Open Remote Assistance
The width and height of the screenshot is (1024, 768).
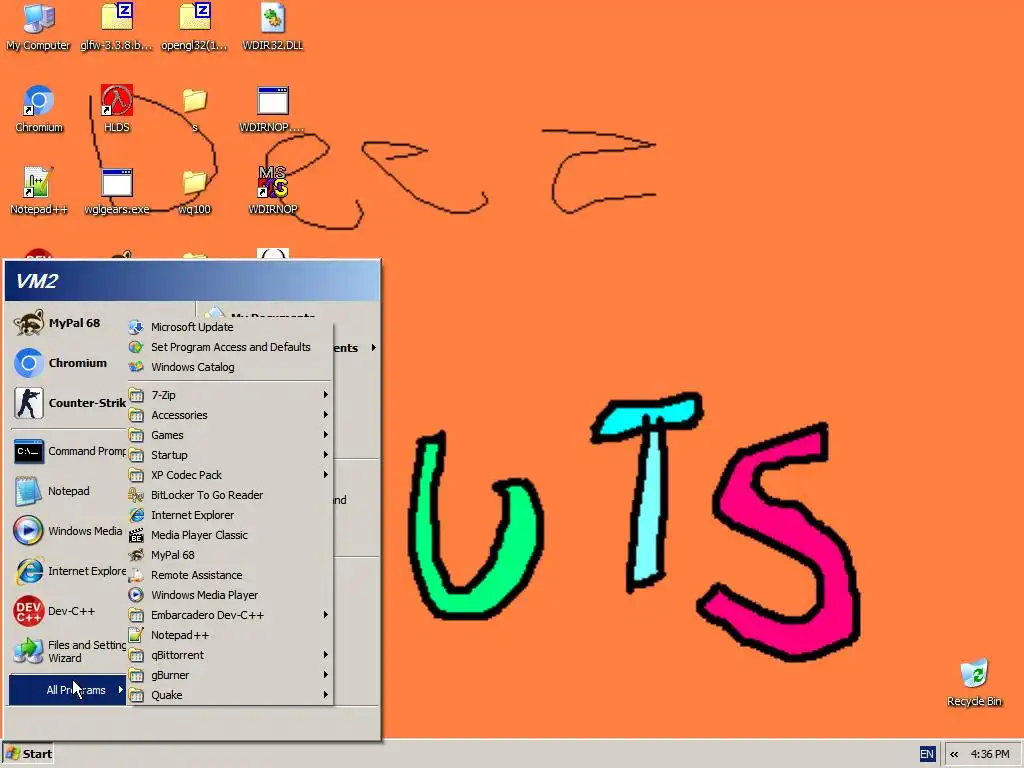[x=230, y=575]
